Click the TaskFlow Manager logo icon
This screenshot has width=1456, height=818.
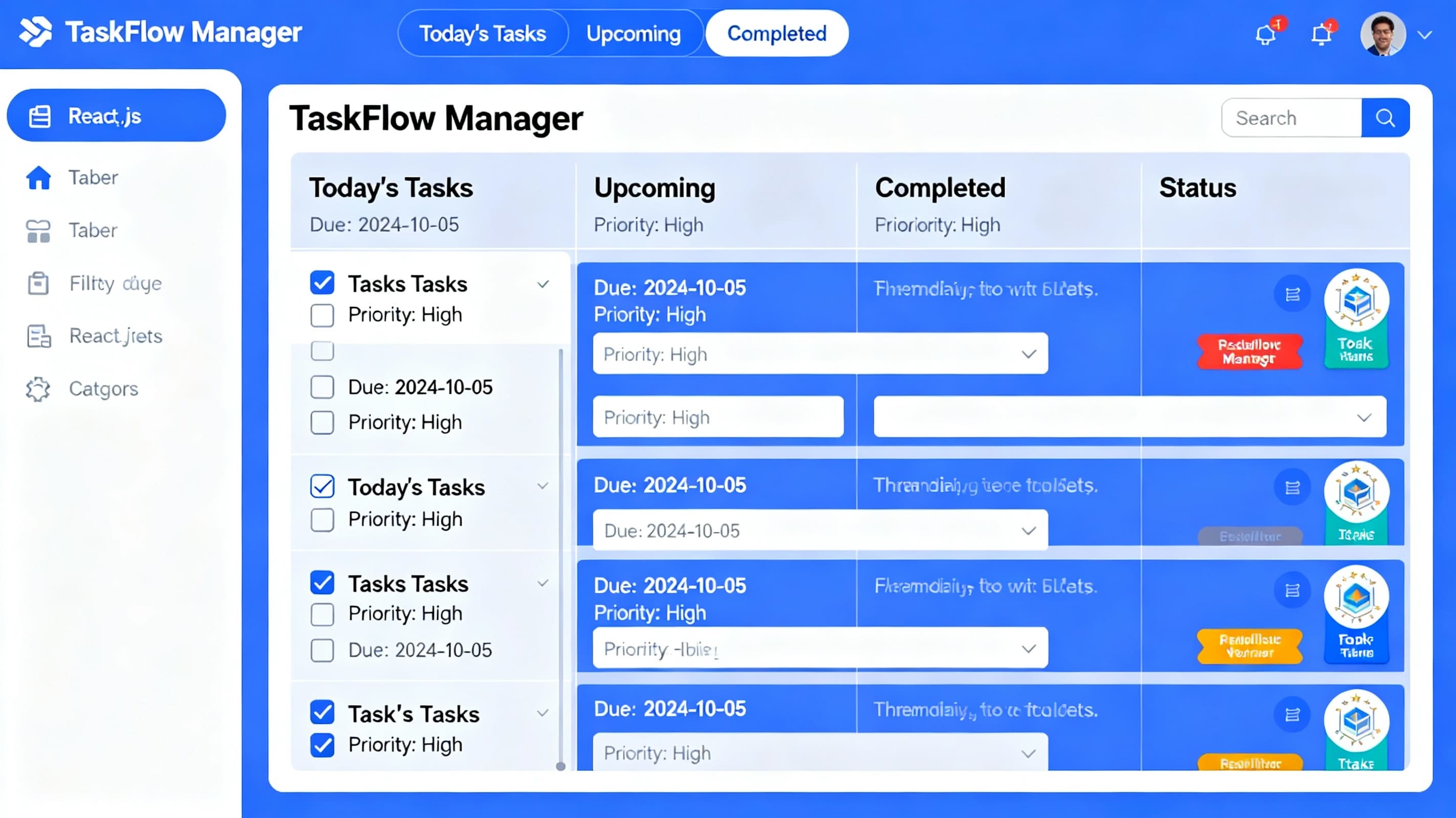click(x=35, y=32)
